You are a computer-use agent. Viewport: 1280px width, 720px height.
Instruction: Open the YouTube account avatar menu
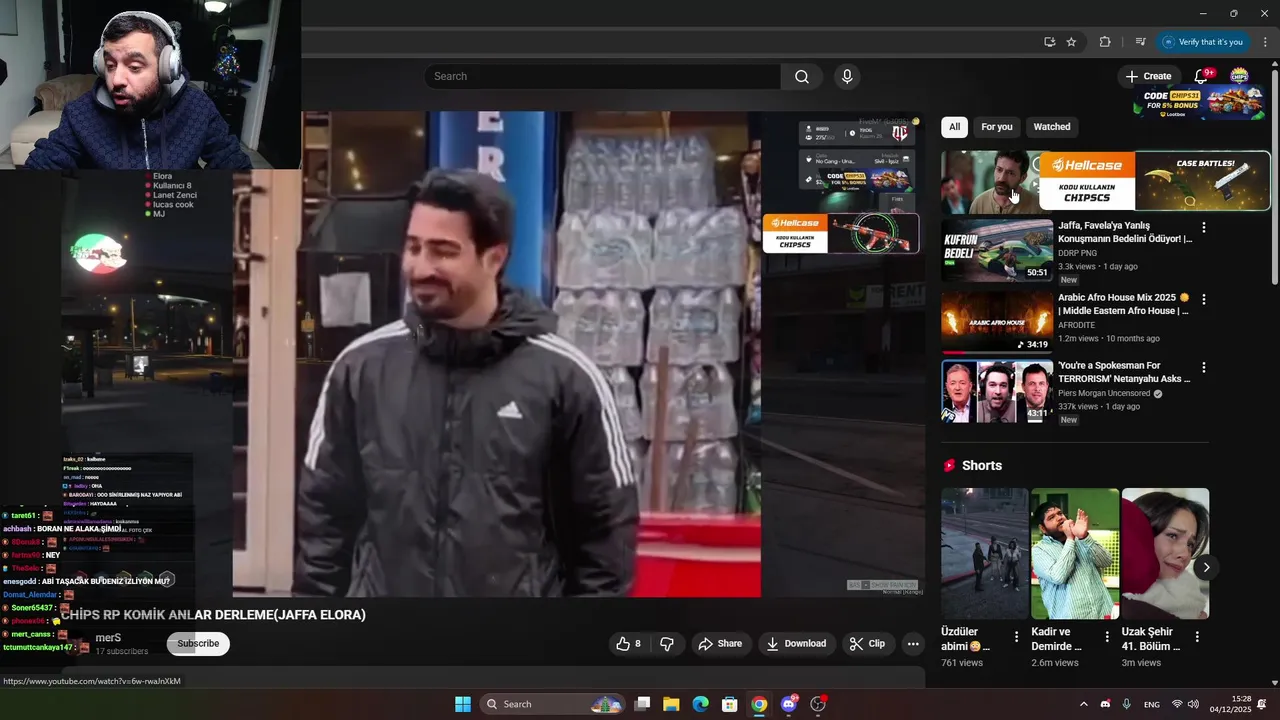coord(1239,76)
